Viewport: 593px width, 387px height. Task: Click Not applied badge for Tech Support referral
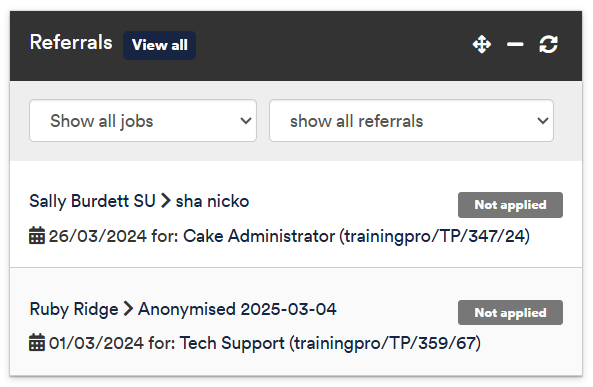510,312
